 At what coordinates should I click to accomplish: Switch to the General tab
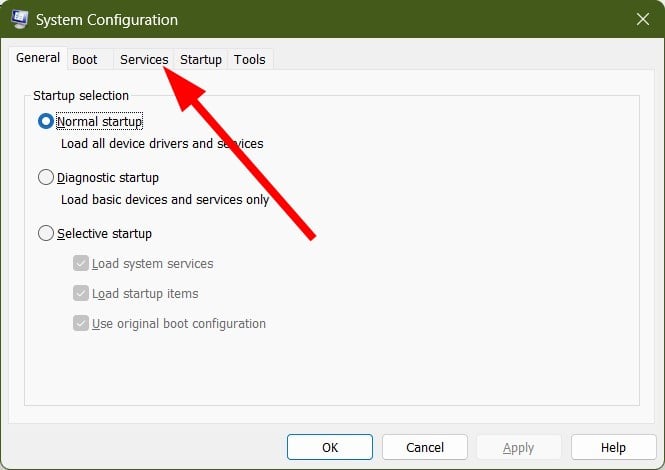click(38, 58)
